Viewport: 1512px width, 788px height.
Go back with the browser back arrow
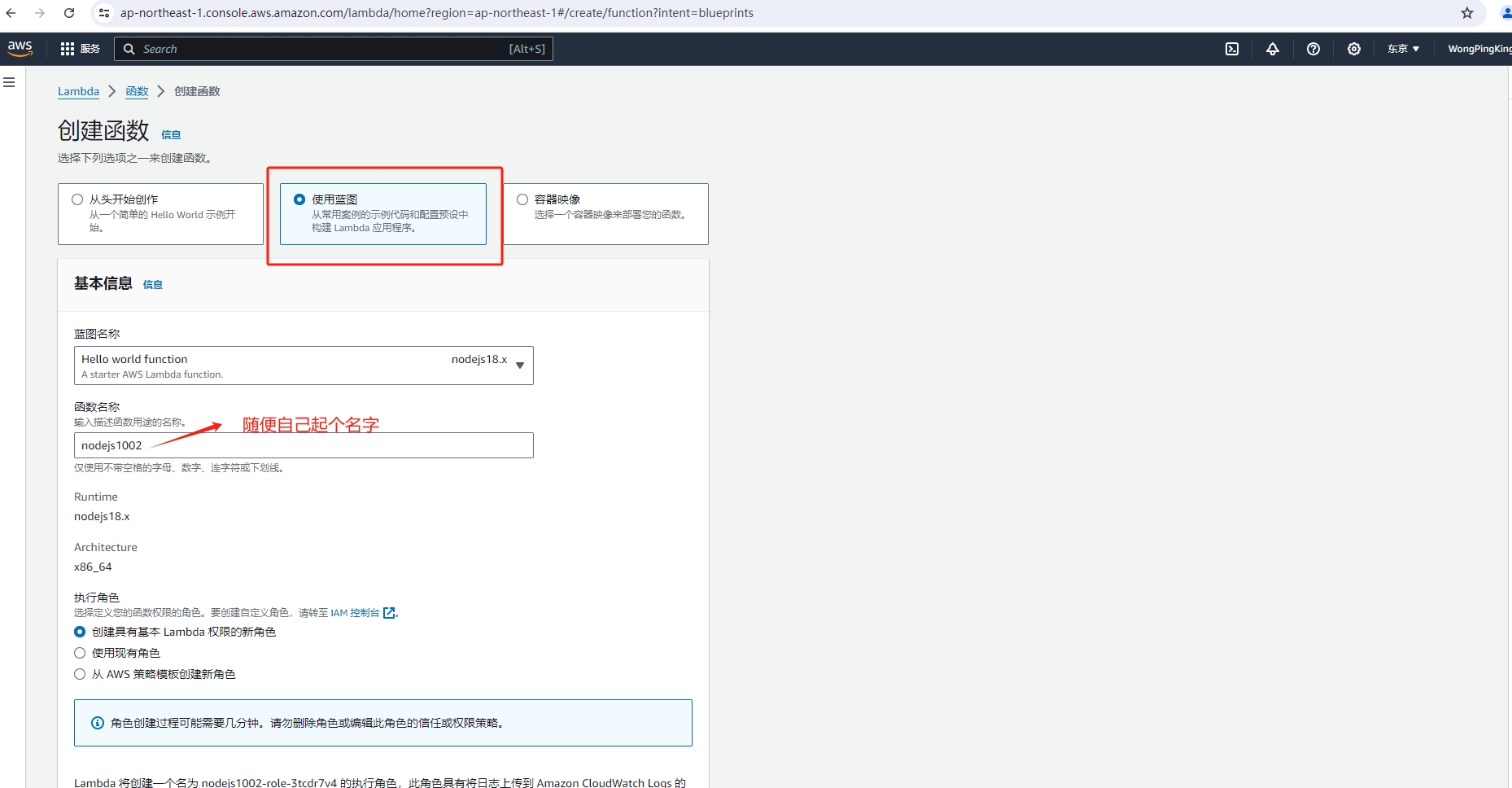click(x=11, y=13)
